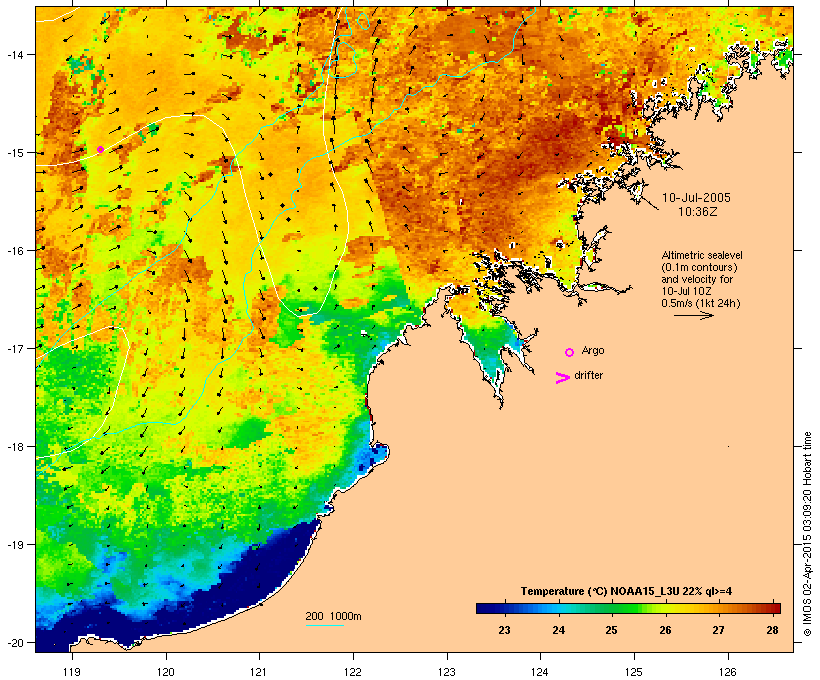Click the date label 10-Jul-2005

coord(696,198)
